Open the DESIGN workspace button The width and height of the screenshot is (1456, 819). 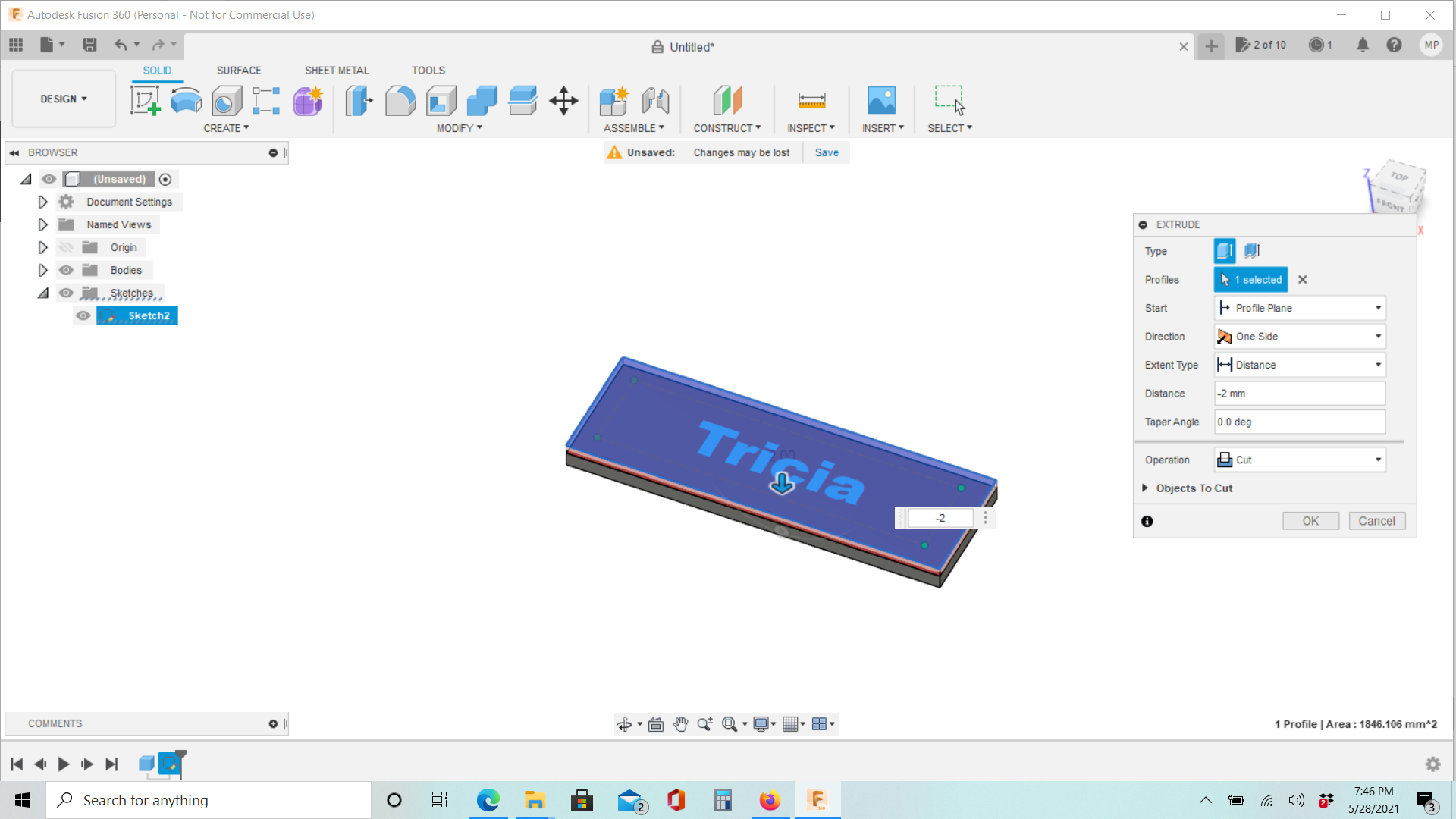tap(64, 99)
